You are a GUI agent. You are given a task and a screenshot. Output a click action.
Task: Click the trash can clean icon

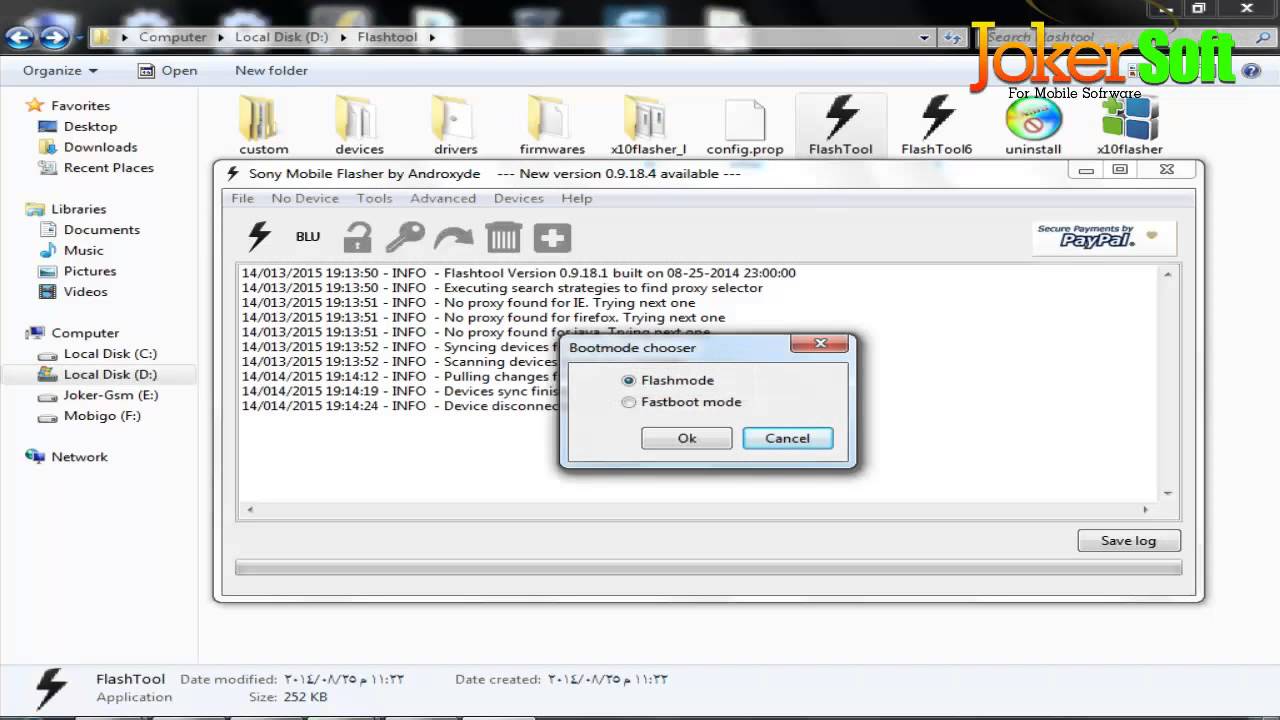[503, 237]
